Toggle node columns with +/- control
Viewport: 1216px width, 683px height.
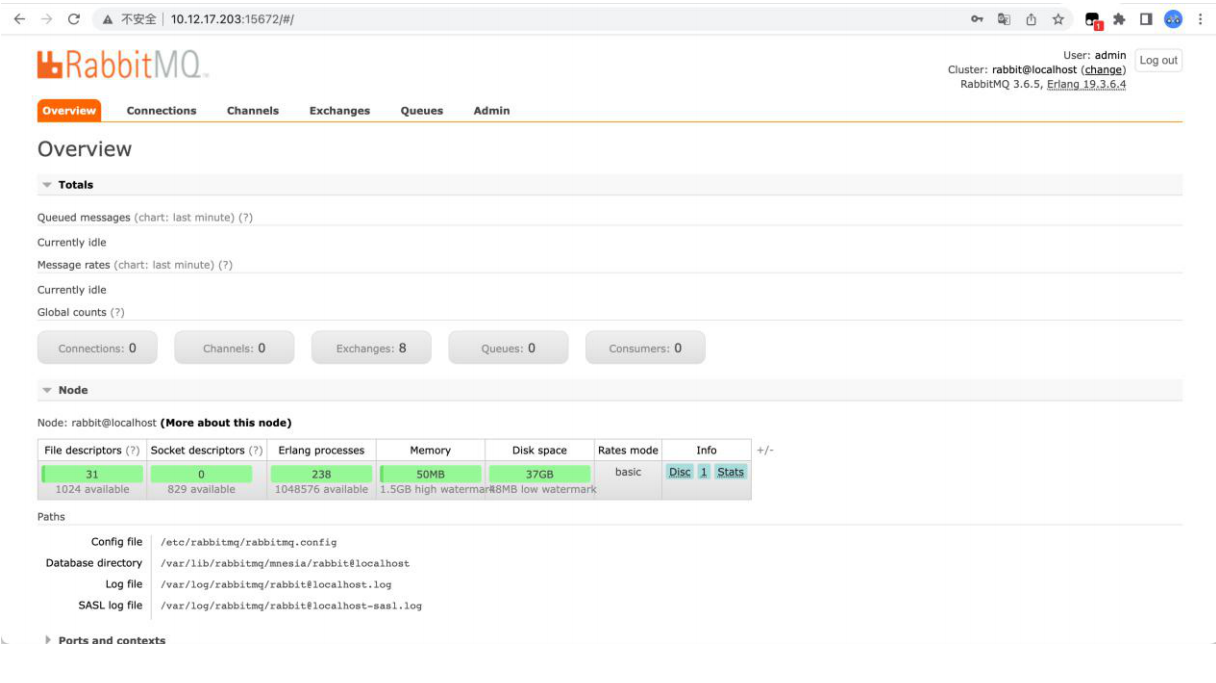(x=765, y=451)
